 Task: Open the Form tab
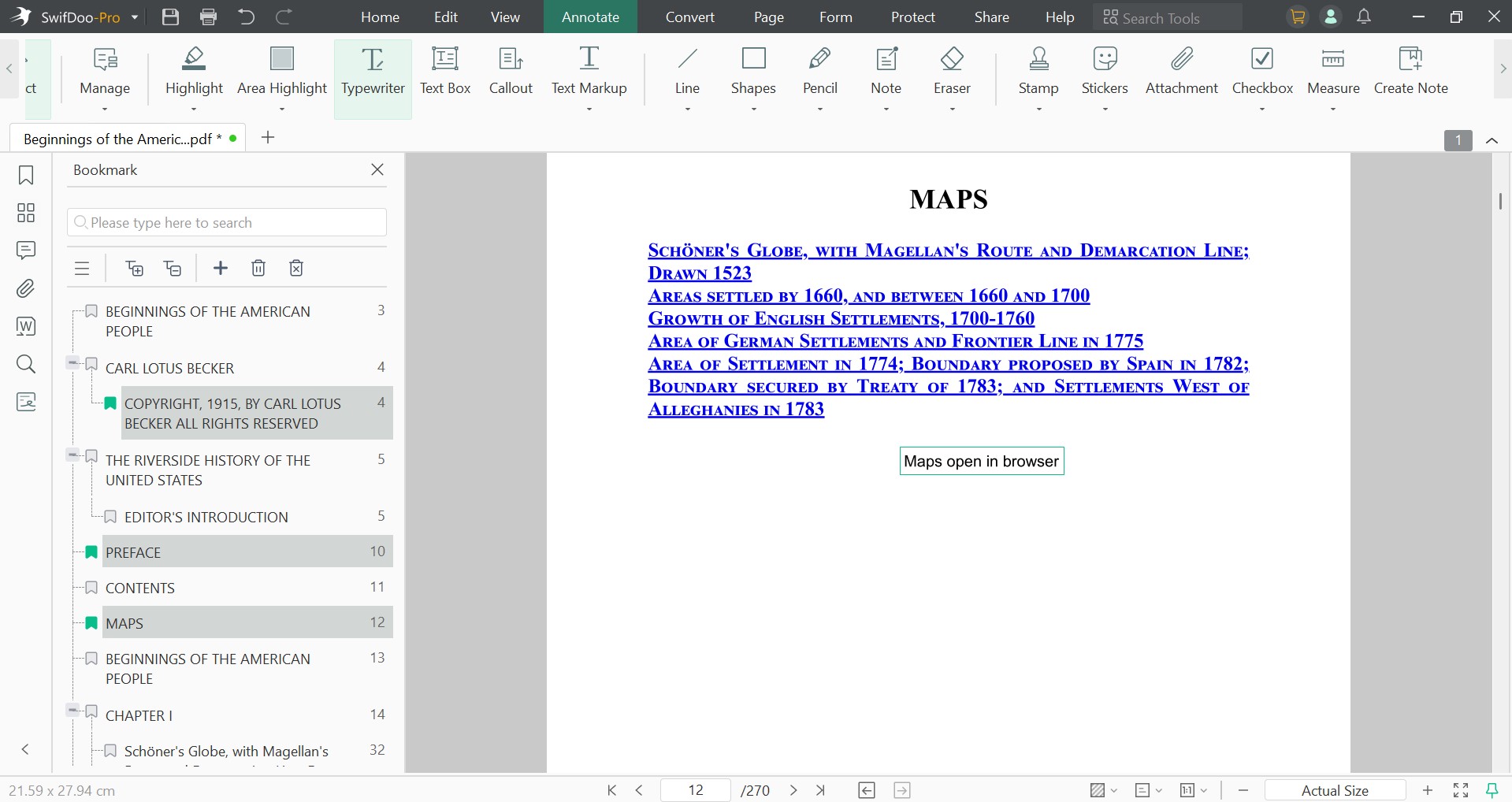coord(835,17)
